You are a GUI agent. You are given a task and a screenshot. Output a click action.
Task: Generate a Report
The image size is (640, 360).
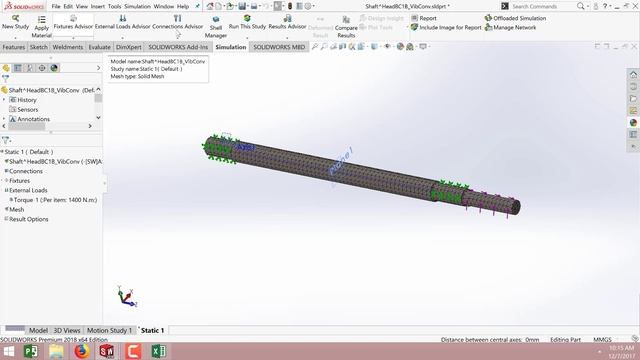[424, 18]
